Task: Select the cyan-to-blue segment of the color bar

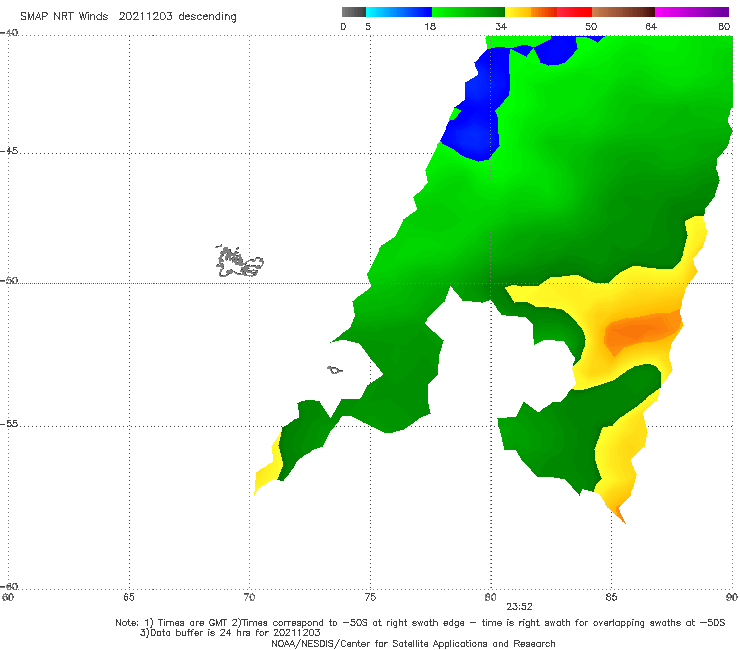Action: [399, 12]
